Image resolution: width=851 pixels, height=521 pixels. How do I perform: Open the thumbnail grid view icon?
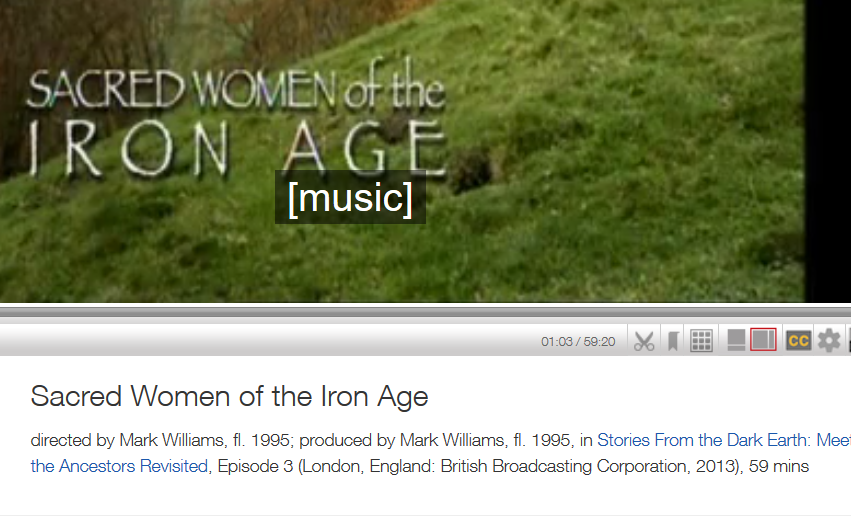701,341
